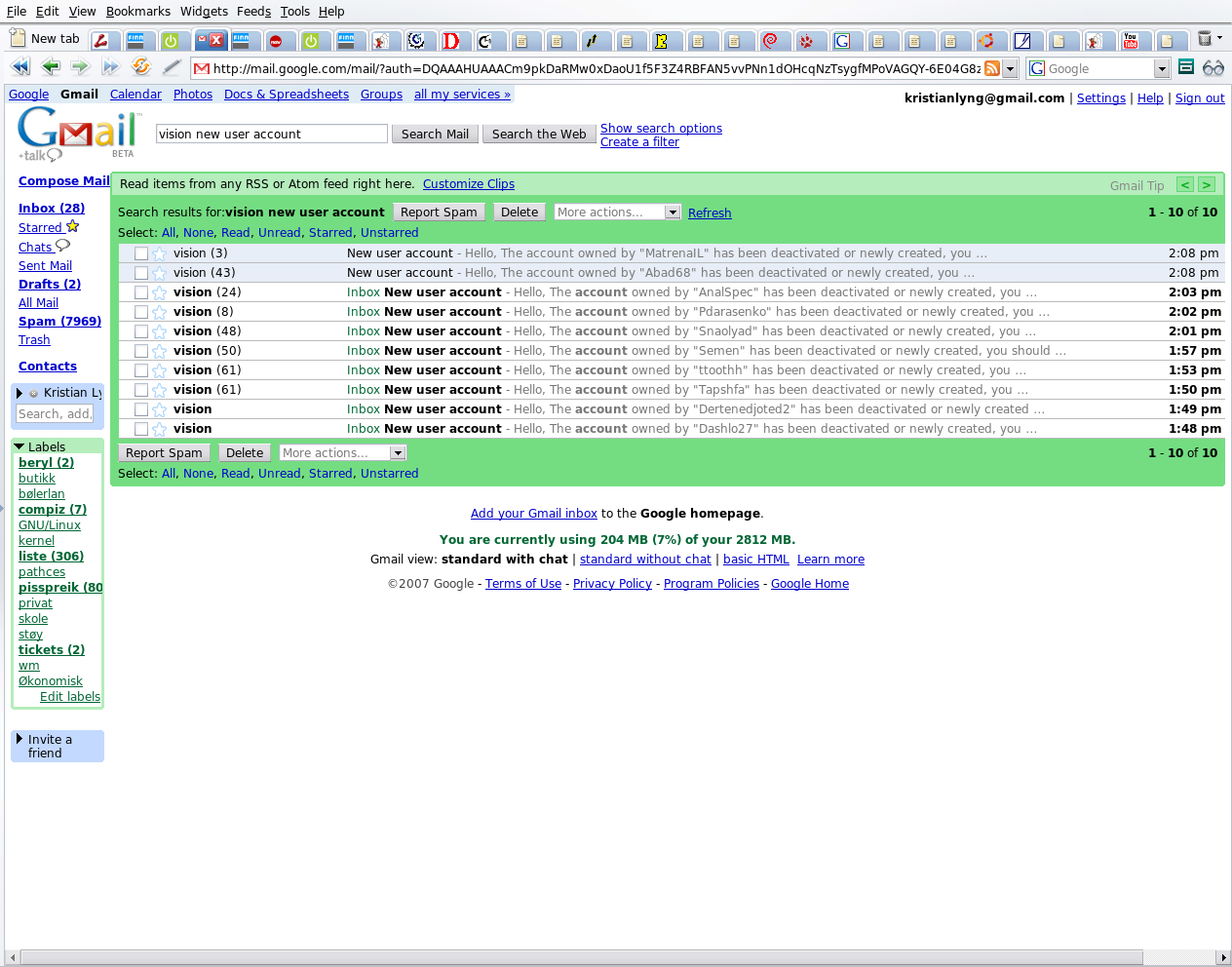The image size is (1232, 967).
Task: Click the Refresh link
Action: (x=710, y=213)
